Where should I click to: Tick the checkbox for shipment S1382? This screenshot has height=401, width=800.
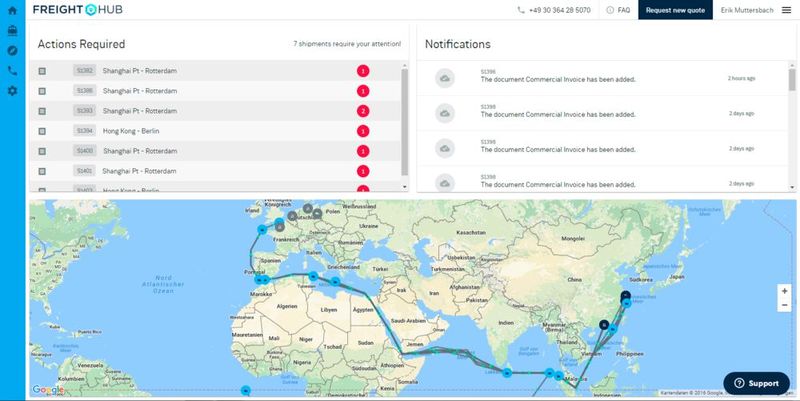(42, 71)
